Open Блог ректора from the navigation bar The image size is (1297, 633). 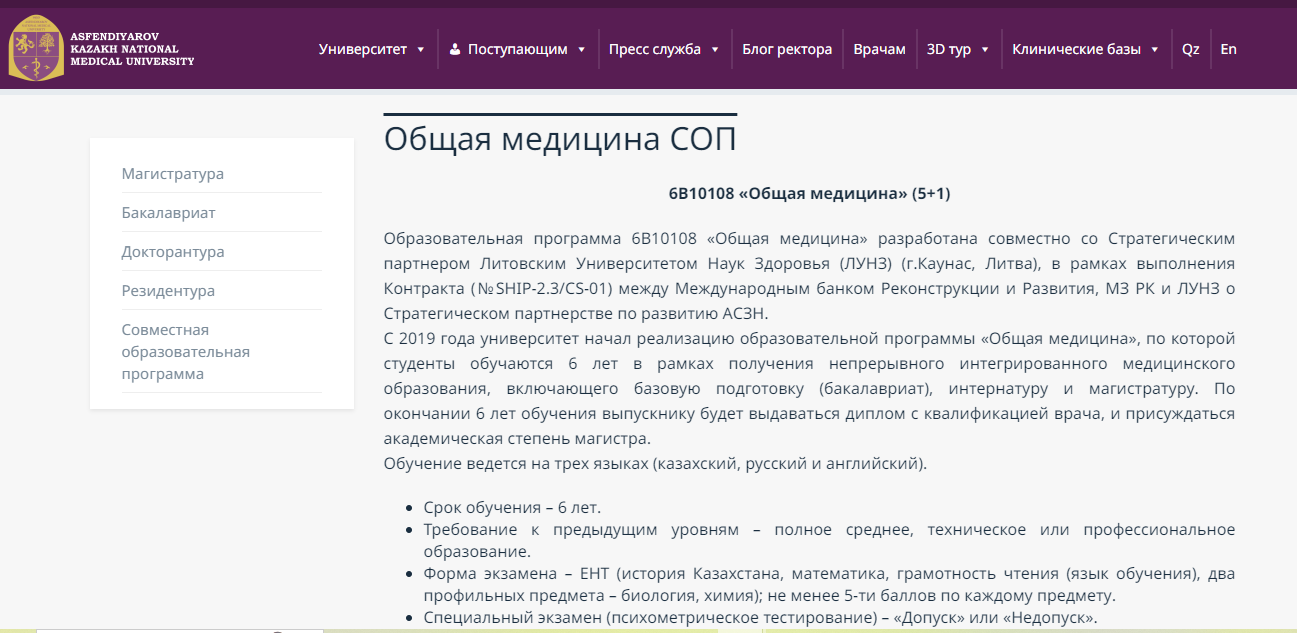pyautogui.click(x=786, y=47)
